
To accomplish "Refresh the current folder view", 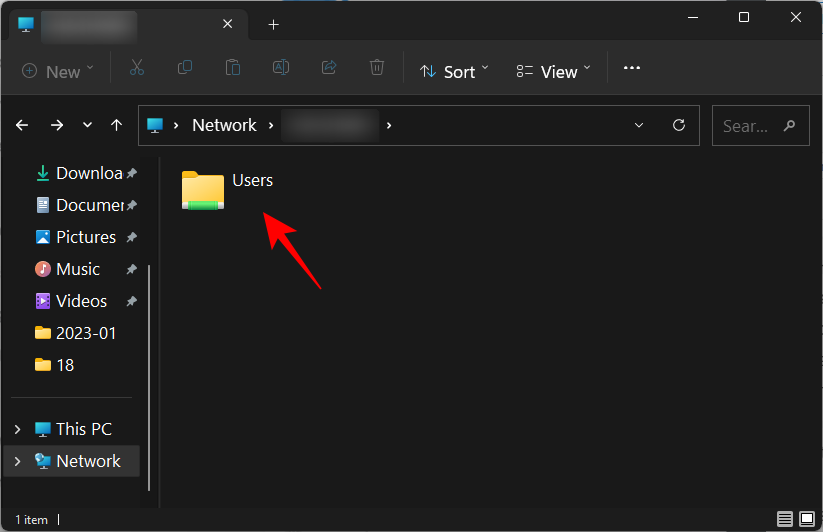I will click(679, 126).
